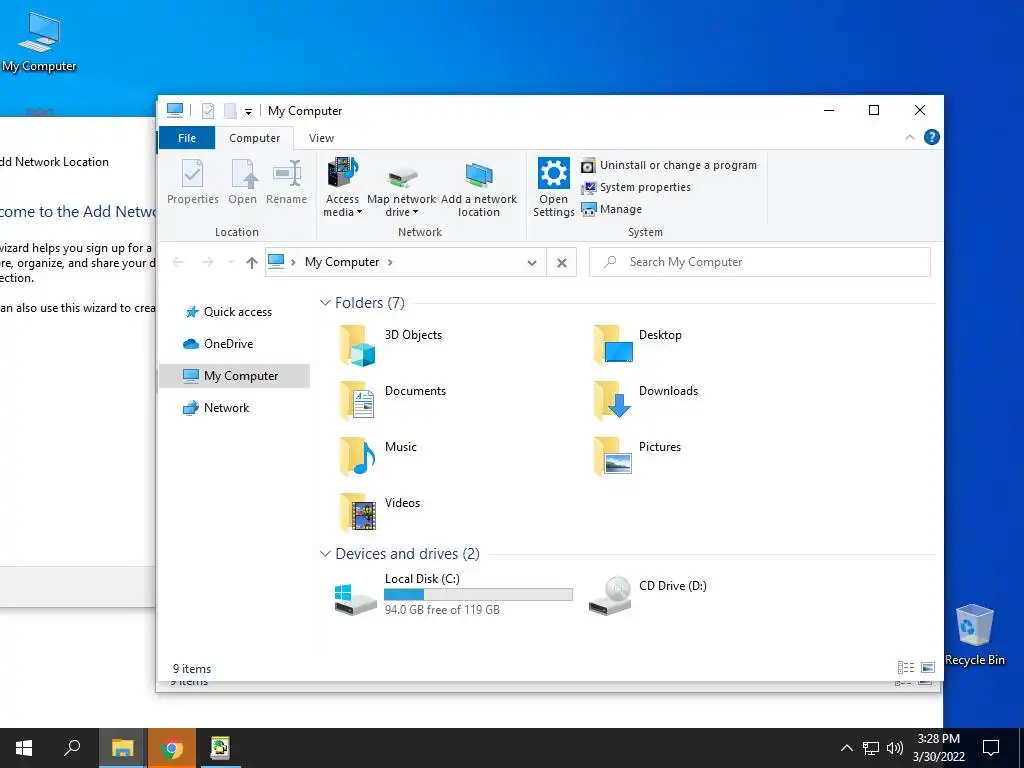Select the Local Disk (C:) drive icon

click(x=355, y=599)
